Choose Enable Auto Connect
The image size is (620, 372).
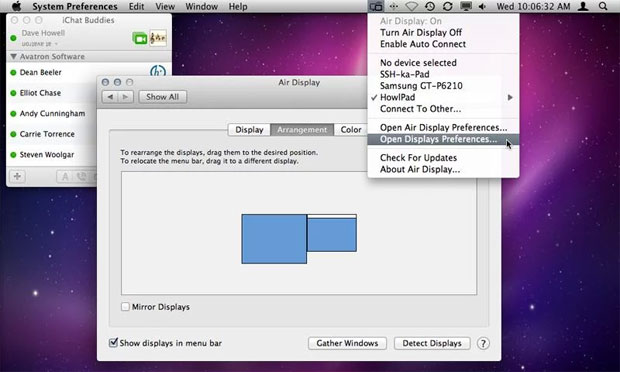[x=443, y=44]
